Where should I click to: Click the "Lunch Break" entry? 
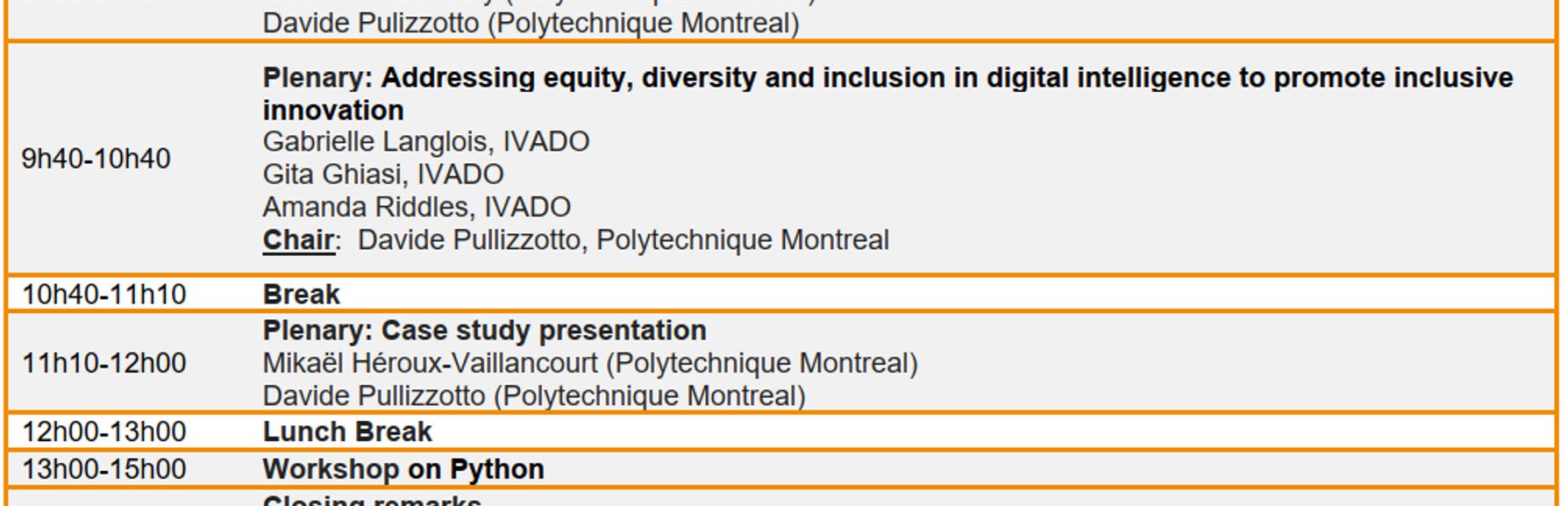point(347,431)
